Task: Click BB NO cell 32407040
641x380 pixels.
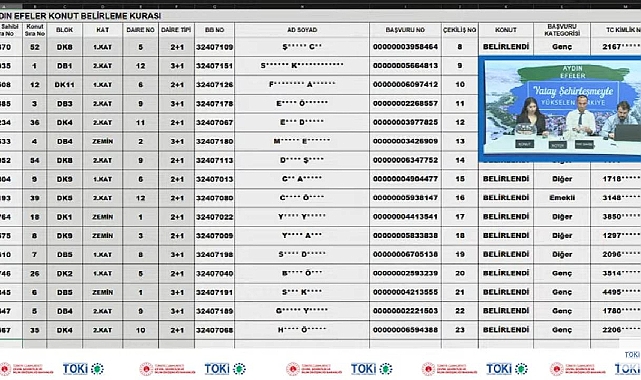Action: pyautogui.click(x=215, y=273)
